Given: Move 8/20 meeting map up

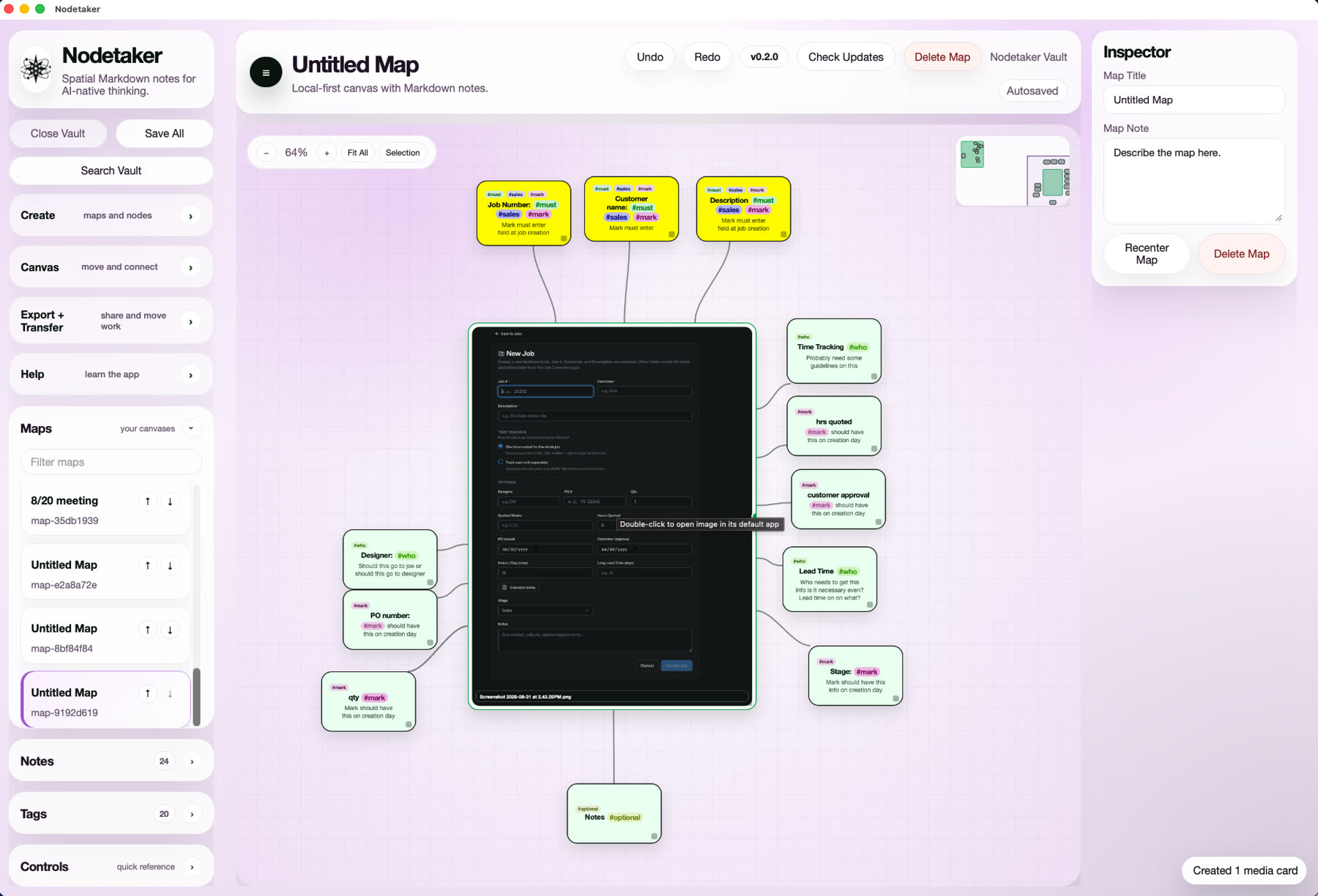Looking at the screenshot, I should tap(148, 501).
